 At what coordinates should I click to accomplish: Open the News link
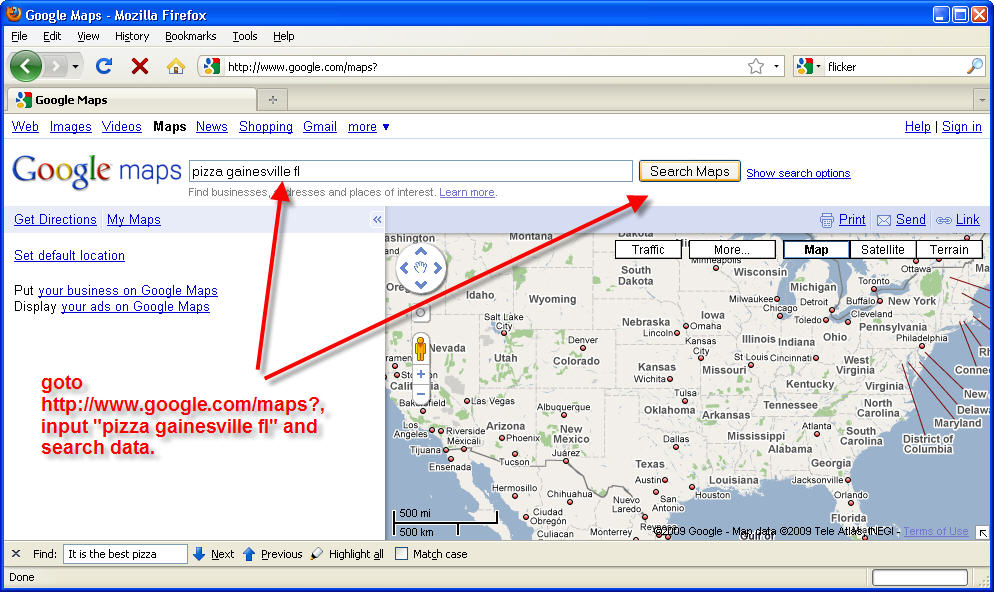[x=212, y=126]
